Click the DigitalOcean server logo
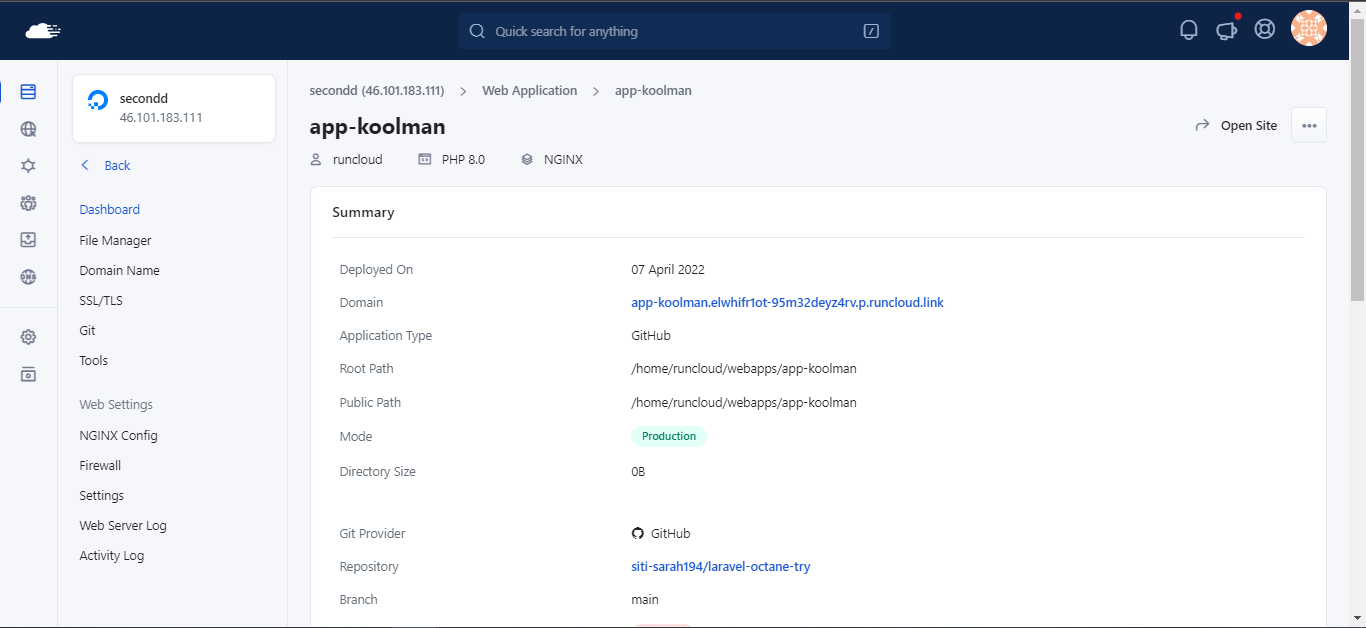This screenshot has height=628, width=1366. 98,100
